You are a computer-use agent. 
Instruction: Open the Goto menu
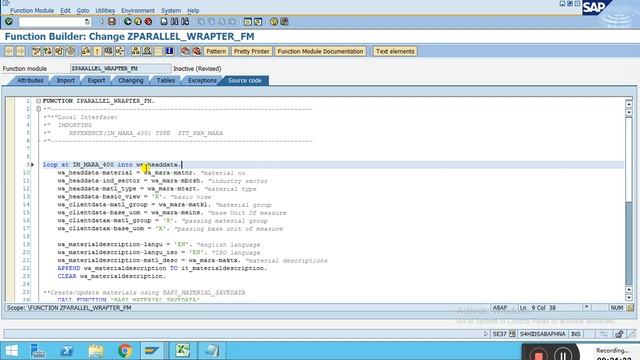pyautogui.click(x=83, y=11)
